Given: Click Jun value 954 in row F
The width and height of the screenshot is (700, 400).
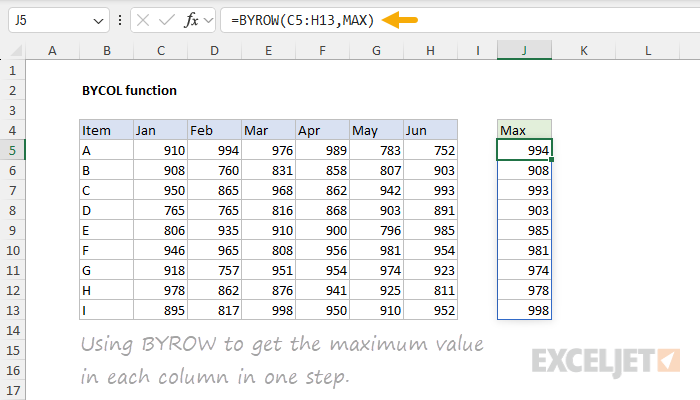Looking at the screenshot, I should pos(430,250).
